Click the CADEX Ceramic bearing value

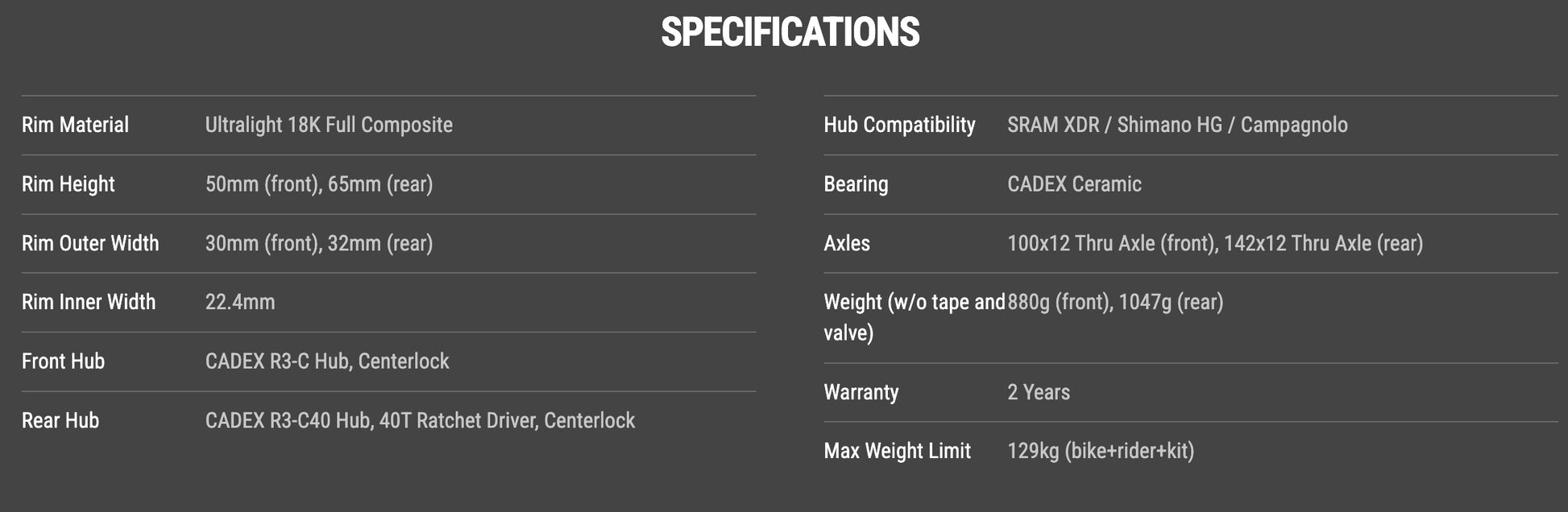1074,184
